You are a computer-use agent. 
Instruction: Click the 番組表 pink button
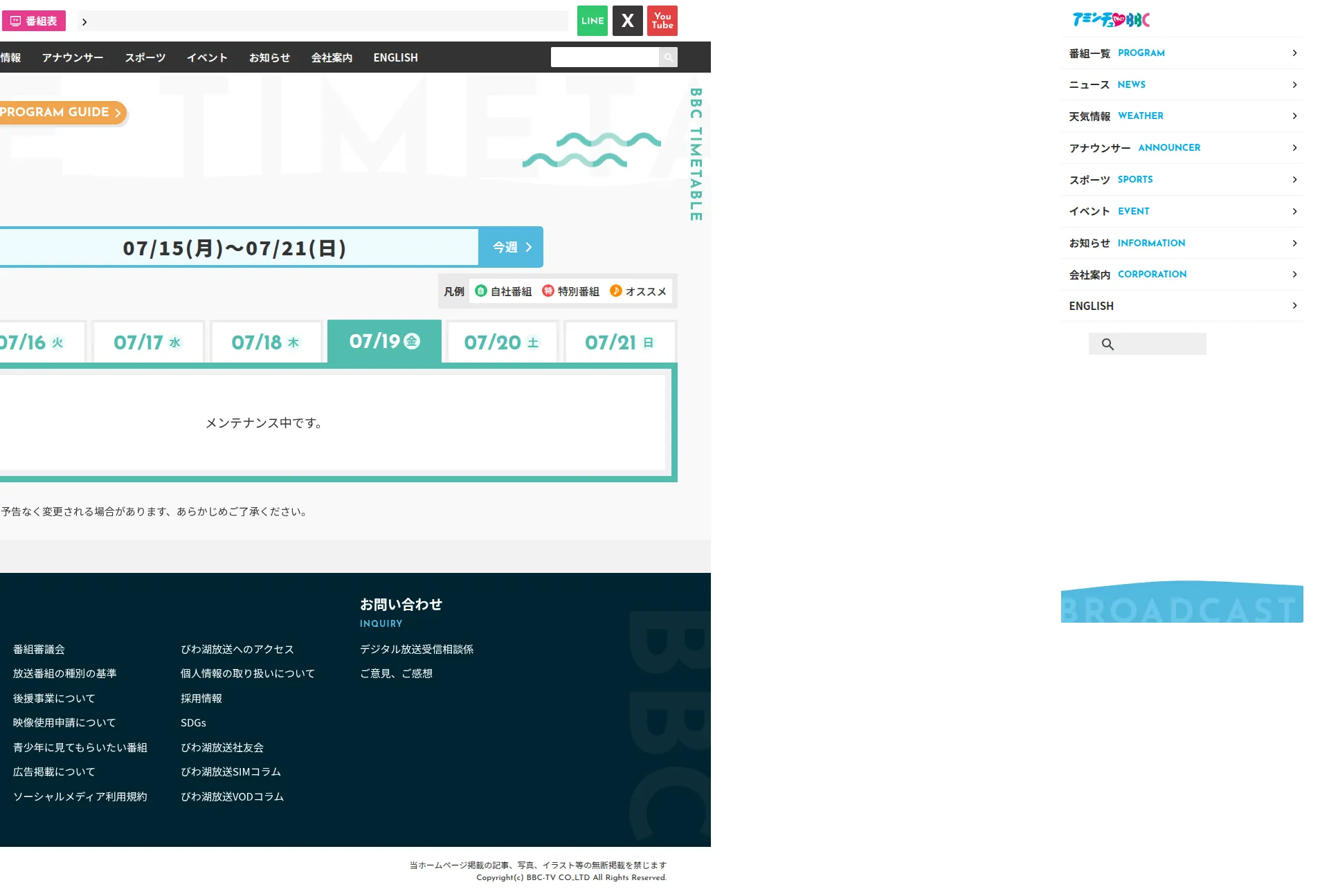tap(34, 21)
